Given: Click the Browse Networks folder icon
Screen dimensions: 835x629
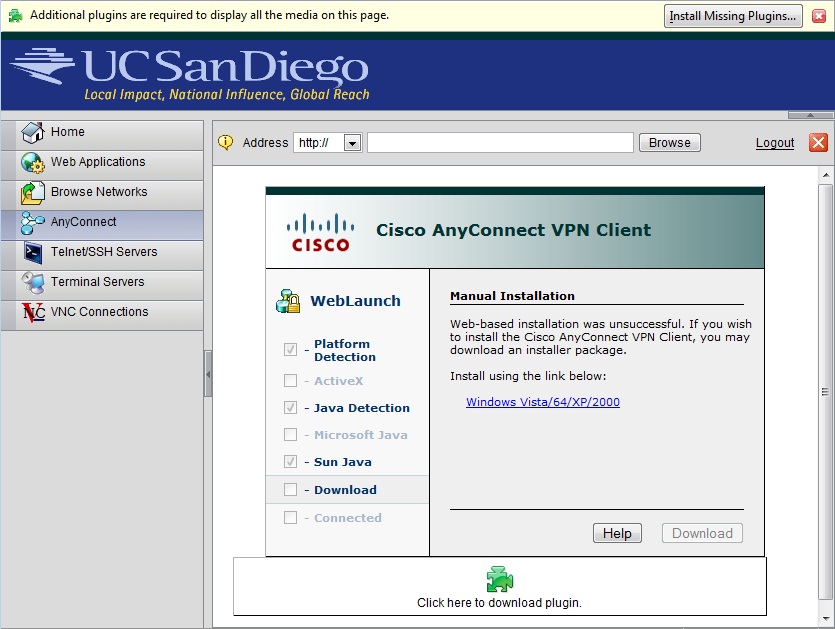Looking at the screenshot, I should (32, 193).
